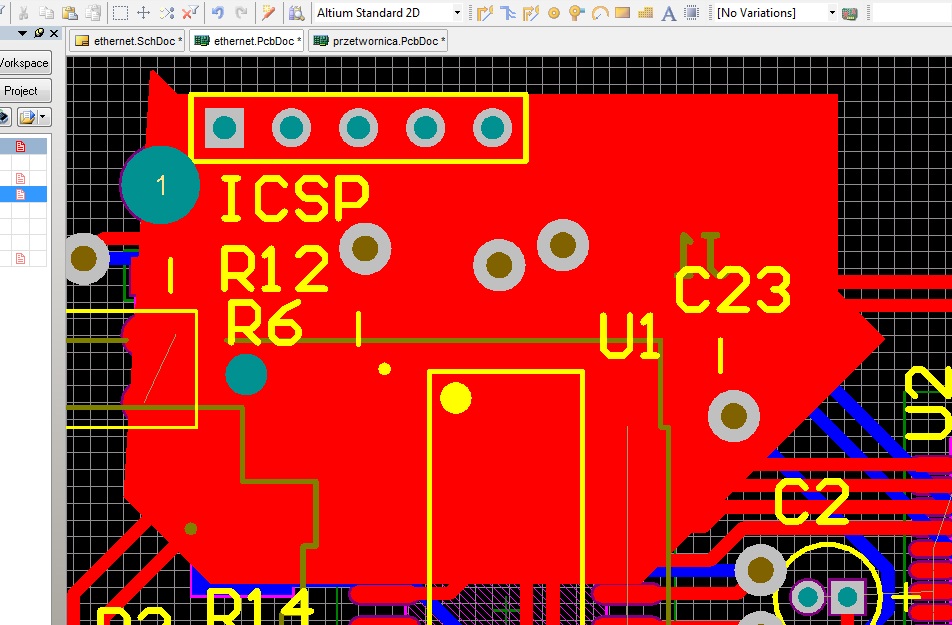Screen dimensions: 952x625
Task: Start Interactive Routing tool
Action: click(x=484, y=12)
